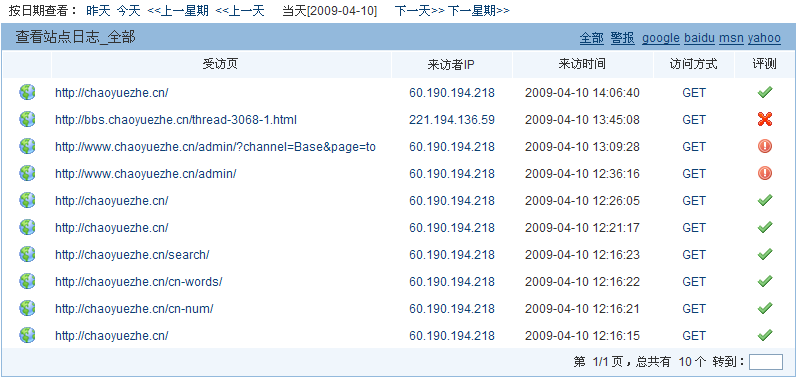This screenshot has height=379, width=798.
Task: Click visitor IP 221.194.136.59
Action: pyautogui.click(x=452, y=120)
